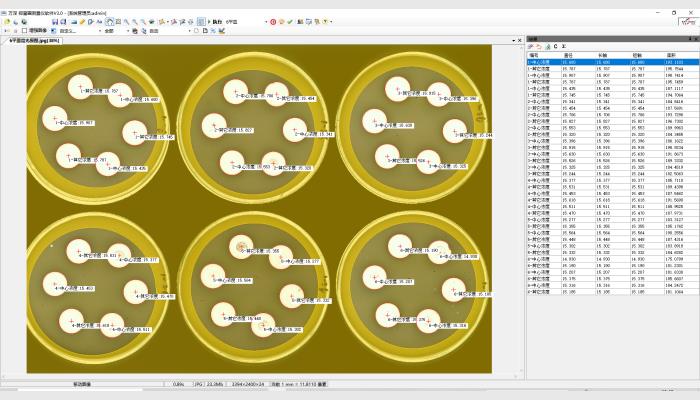700x400 pixels.
Task: Click the 'C' clear icon in results panel
Action: click(x=555, y=47)
